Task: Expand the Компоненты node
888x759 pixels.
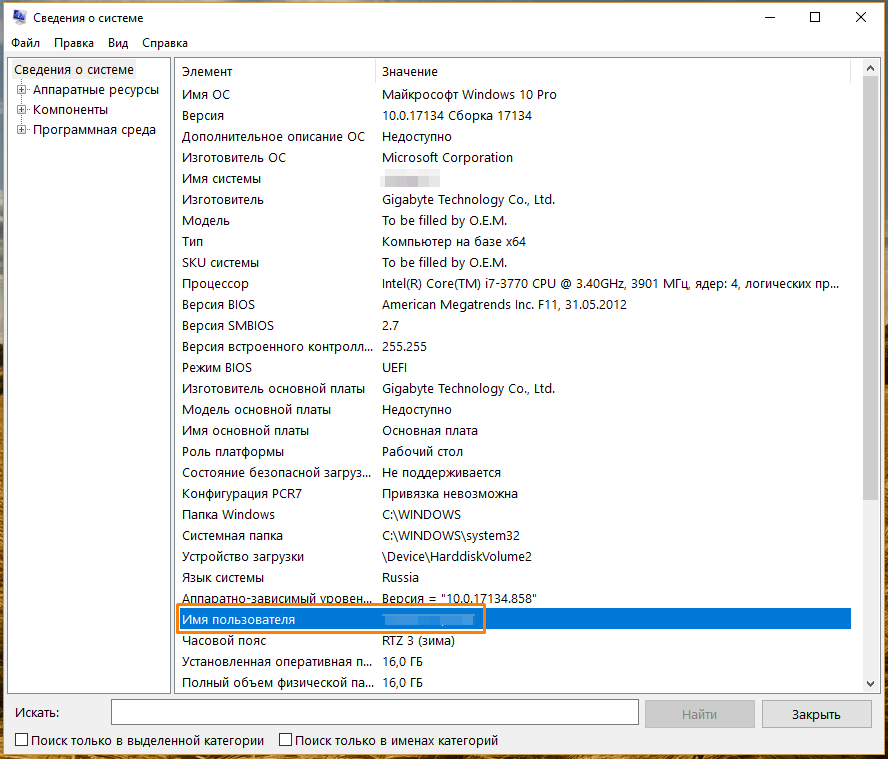Action: pyautogui.click(x=22, y=109)
